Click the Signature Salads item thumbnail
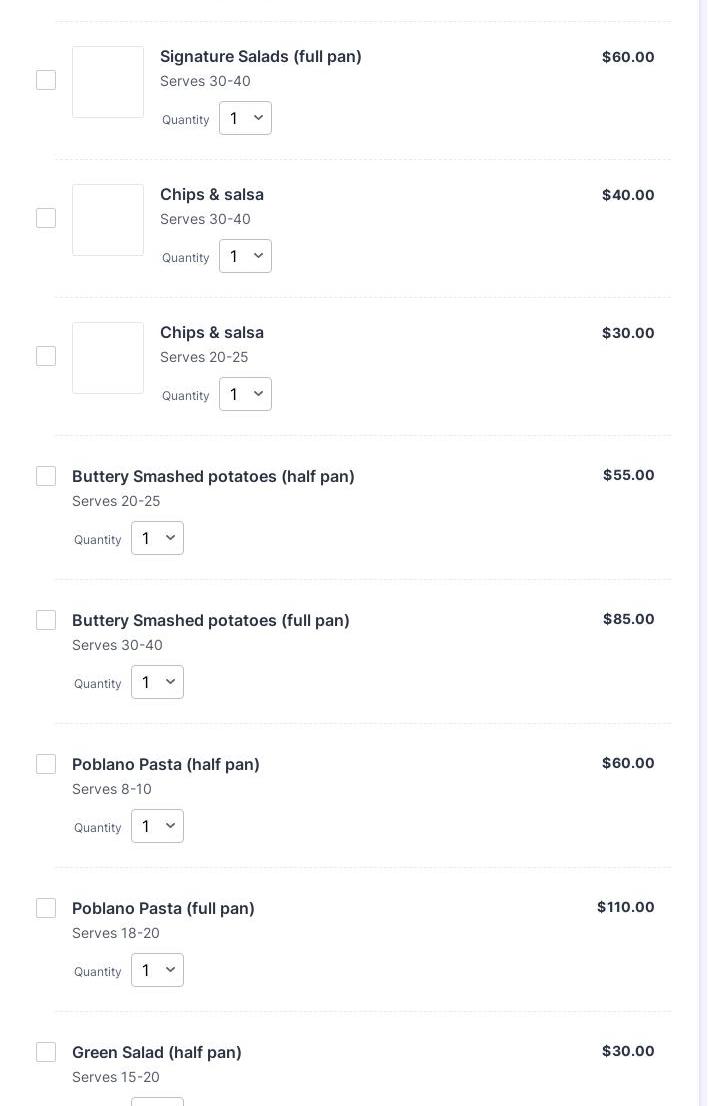The height and width of the screenshot is (1106, 710). click(x=108, y=82)
